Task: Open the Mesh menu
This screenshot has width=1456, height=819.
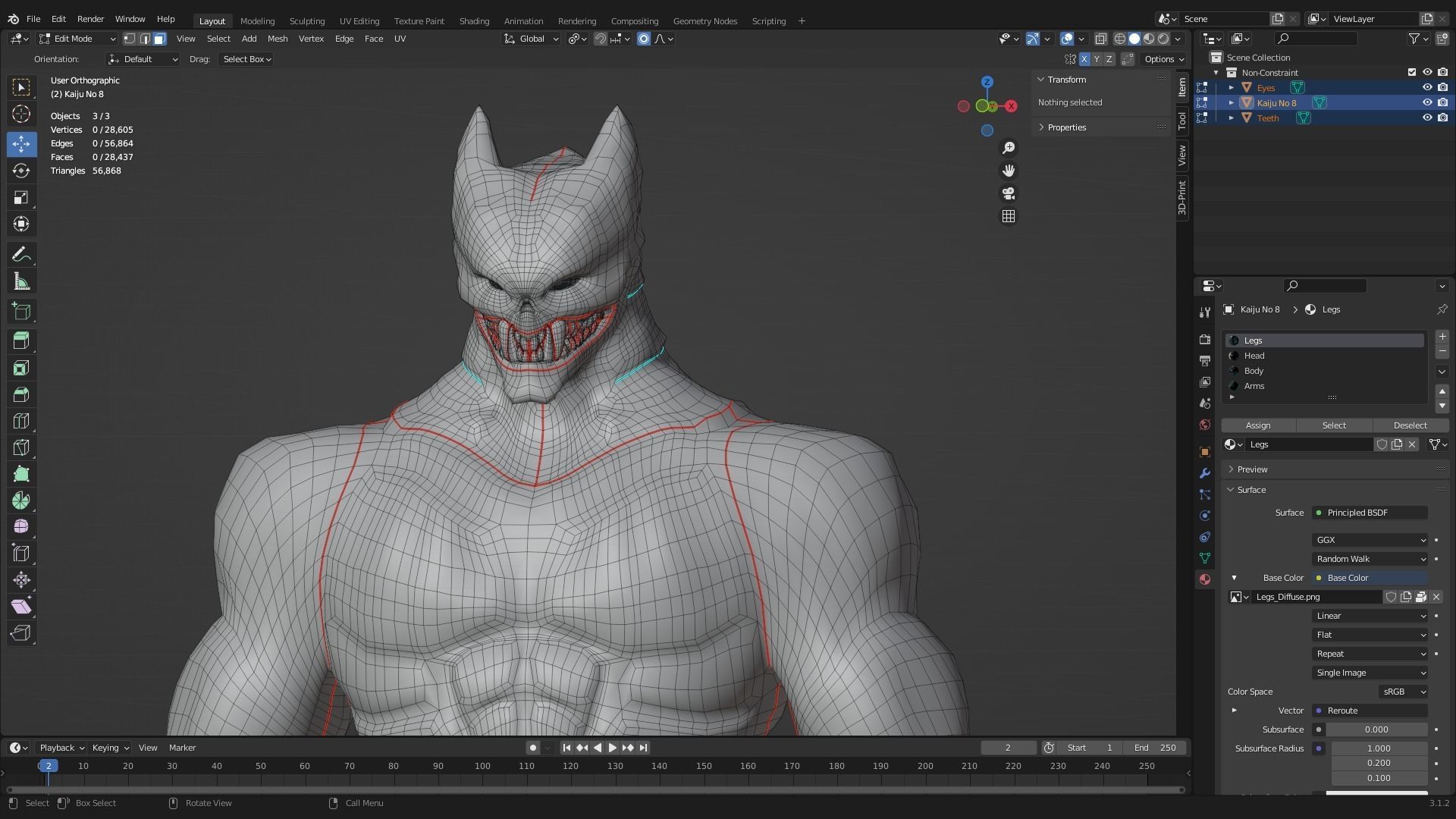Action: [x=278, y=39]
